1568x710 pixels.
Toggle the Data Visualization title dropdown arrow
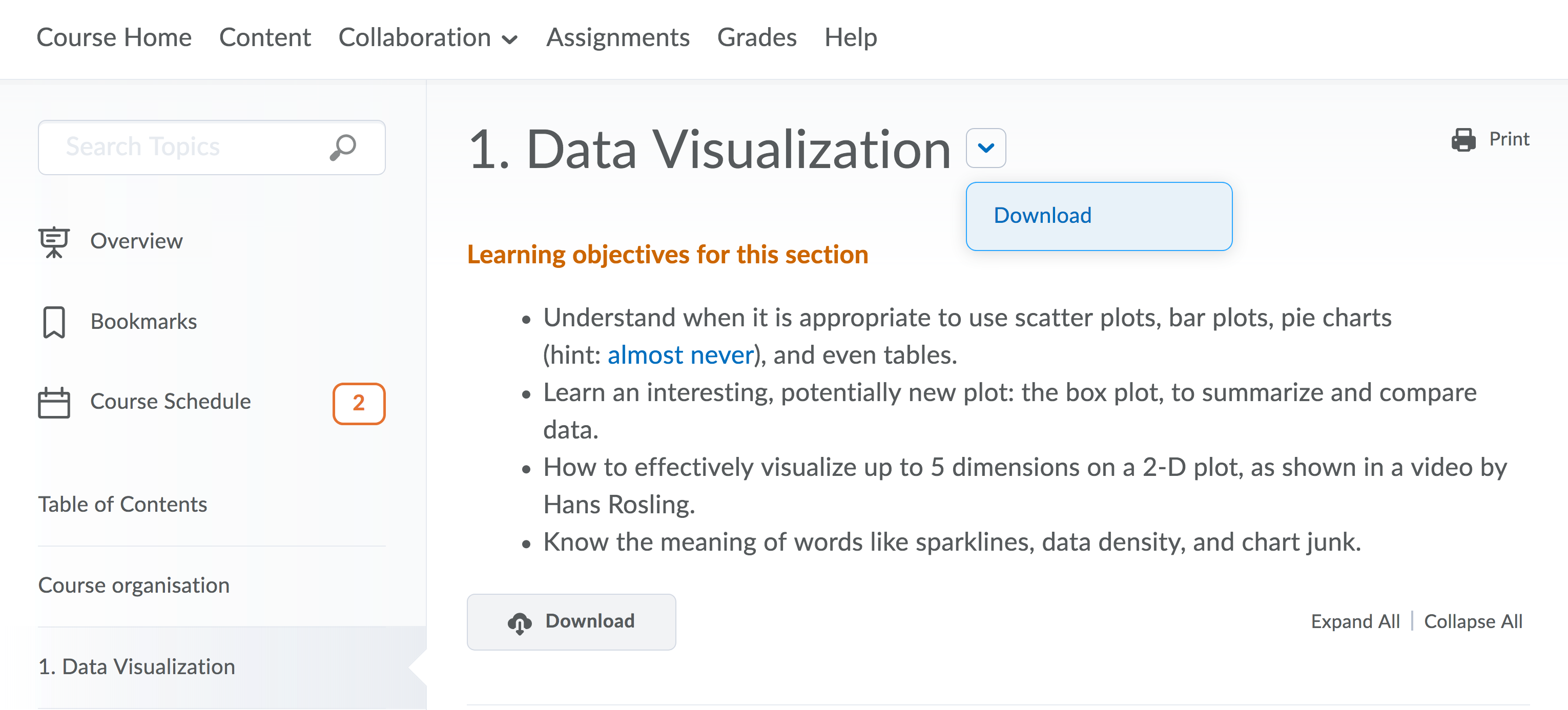tap(985, 148)
